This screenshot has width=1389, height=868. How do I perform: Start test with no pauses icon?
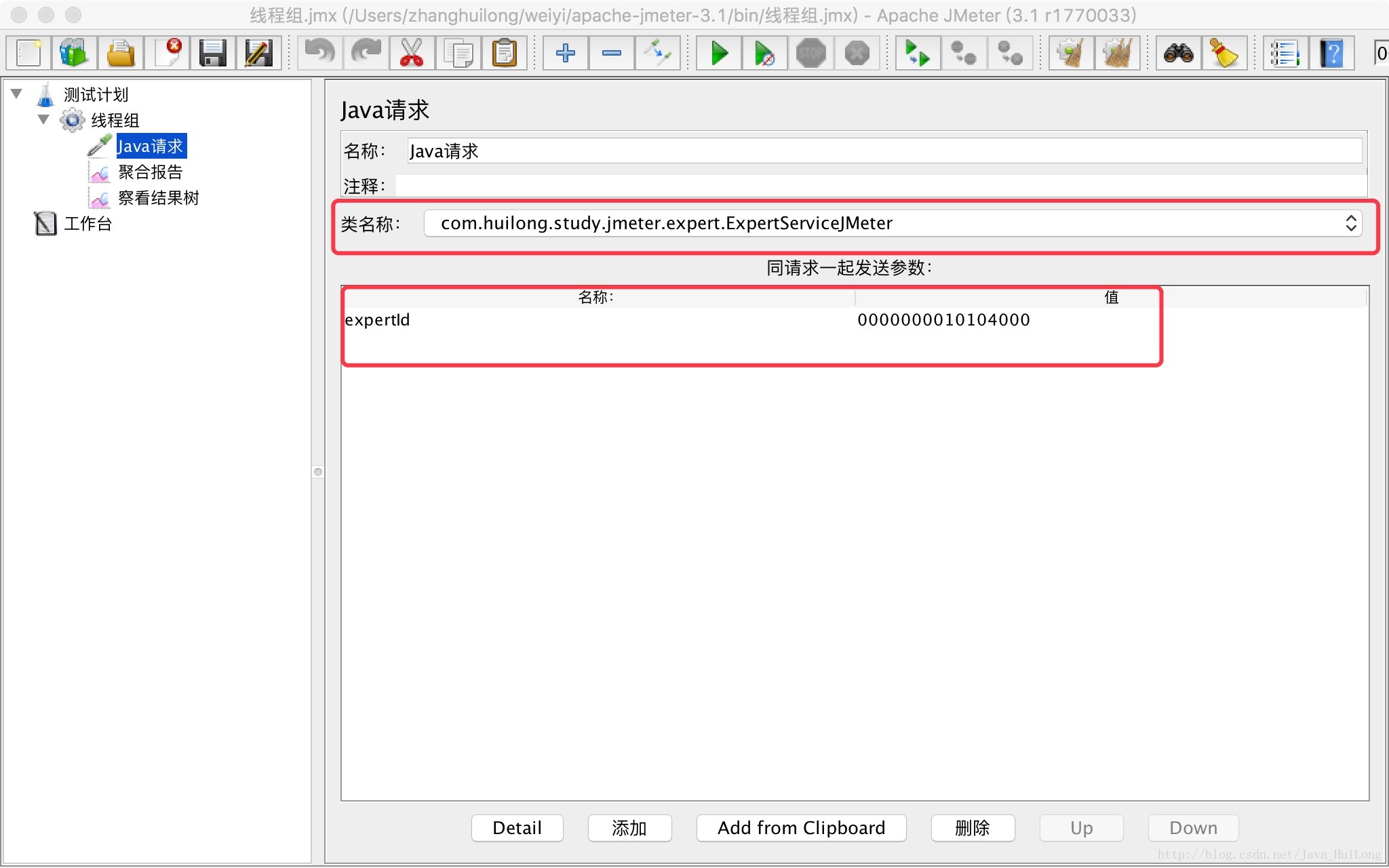click(x=765, y=53)
